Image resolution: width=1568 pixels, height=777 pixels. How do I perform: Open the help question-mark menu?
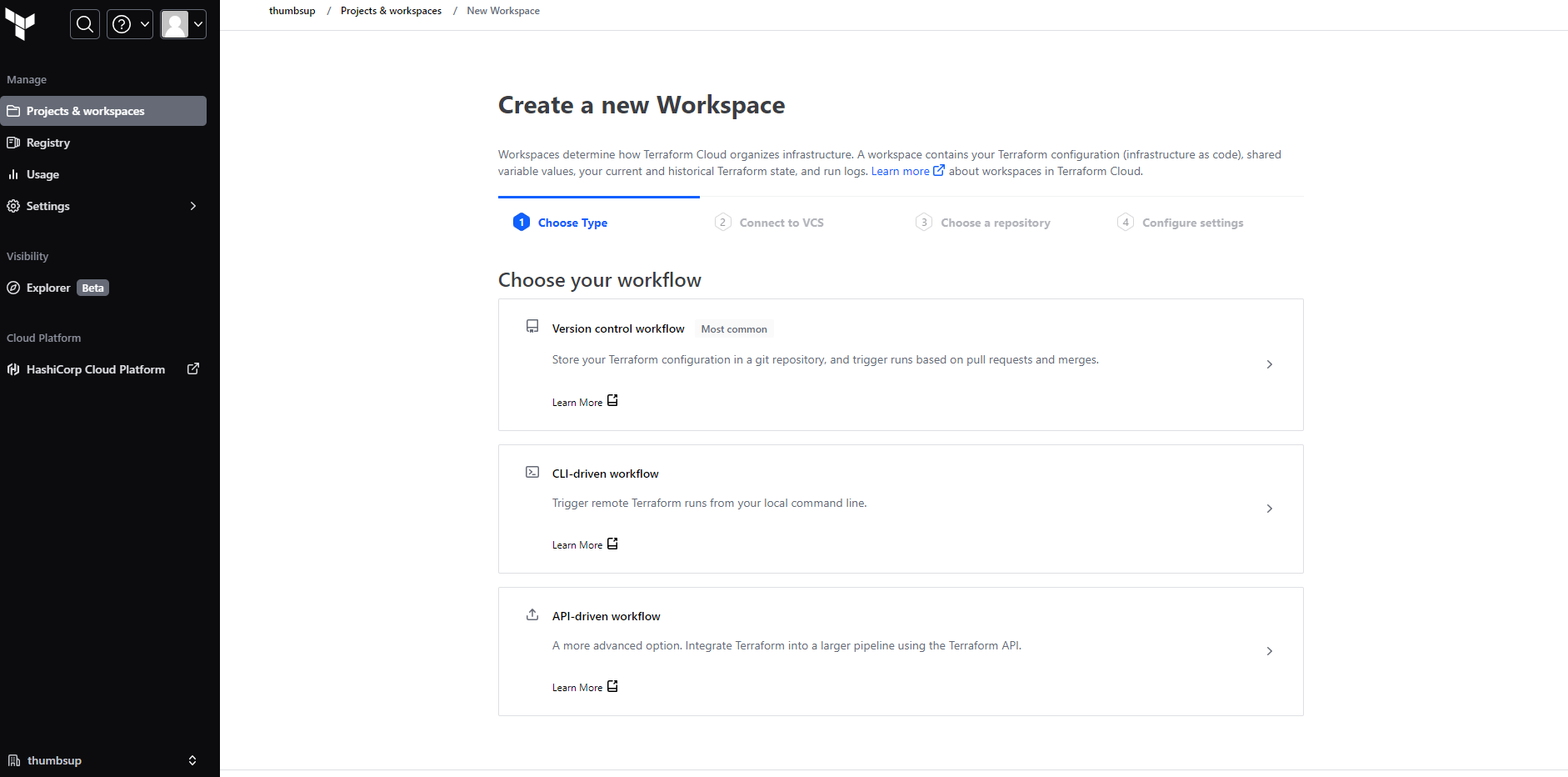[130, 24]
